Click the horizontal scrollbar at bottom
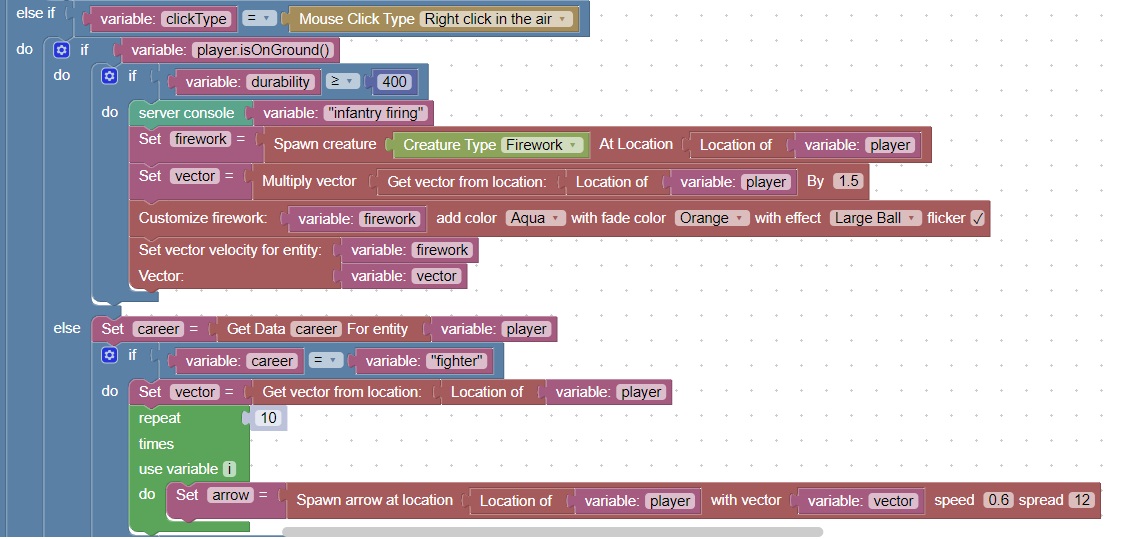 tap(552, 532)
